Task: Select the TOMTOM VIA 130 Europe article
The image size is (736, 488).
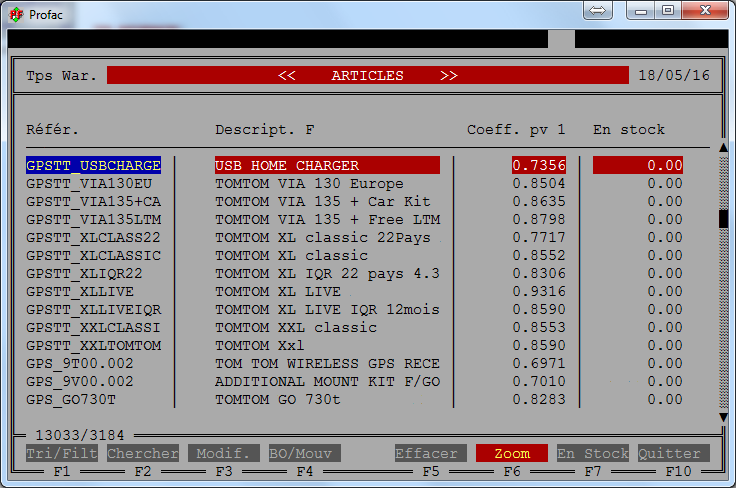Action: pyautogui.click(x=309, y=183)
